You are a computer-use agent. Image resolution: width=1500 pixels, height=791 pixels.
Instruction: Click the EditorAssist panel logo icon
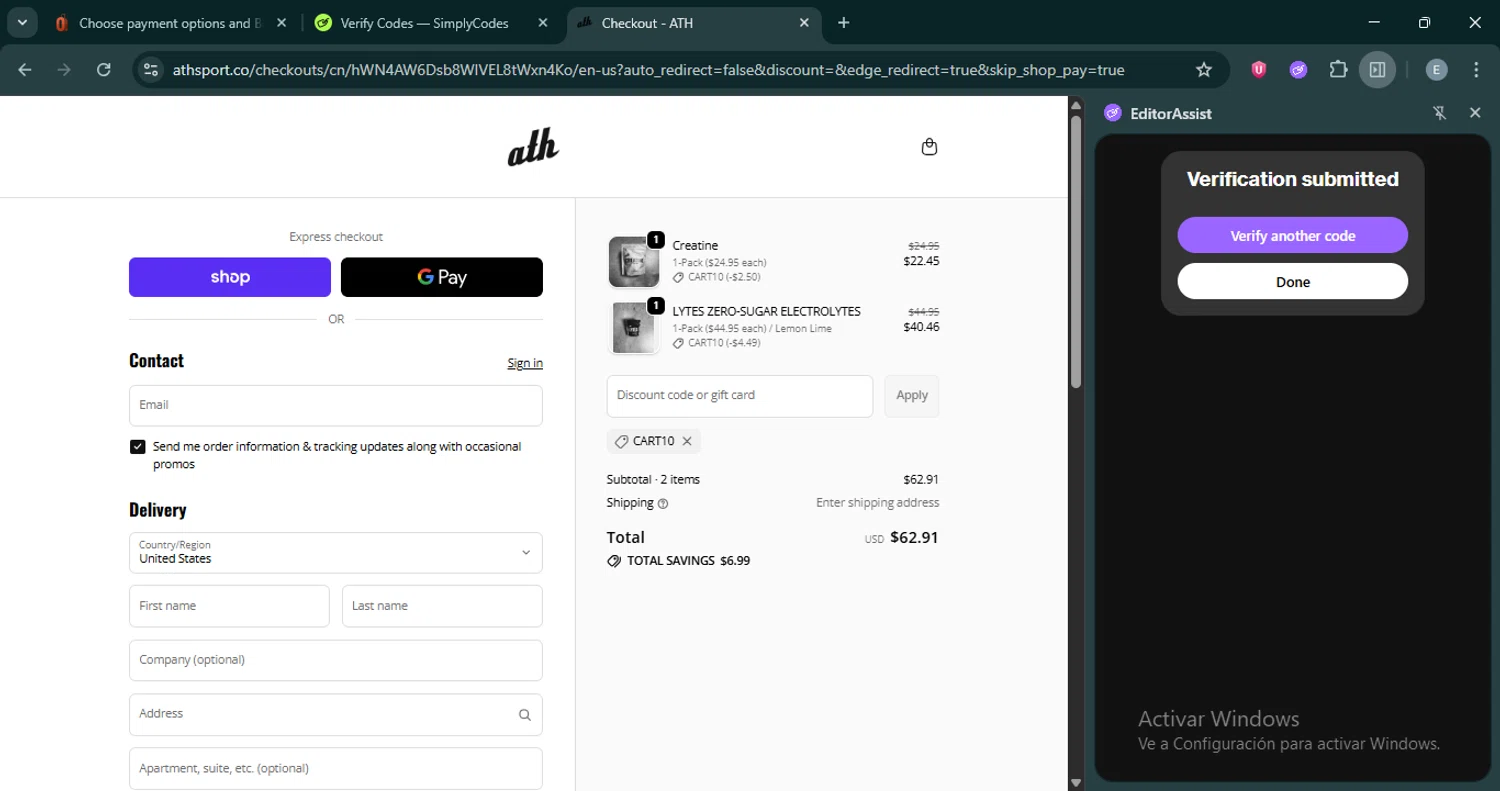(1113, 113)
